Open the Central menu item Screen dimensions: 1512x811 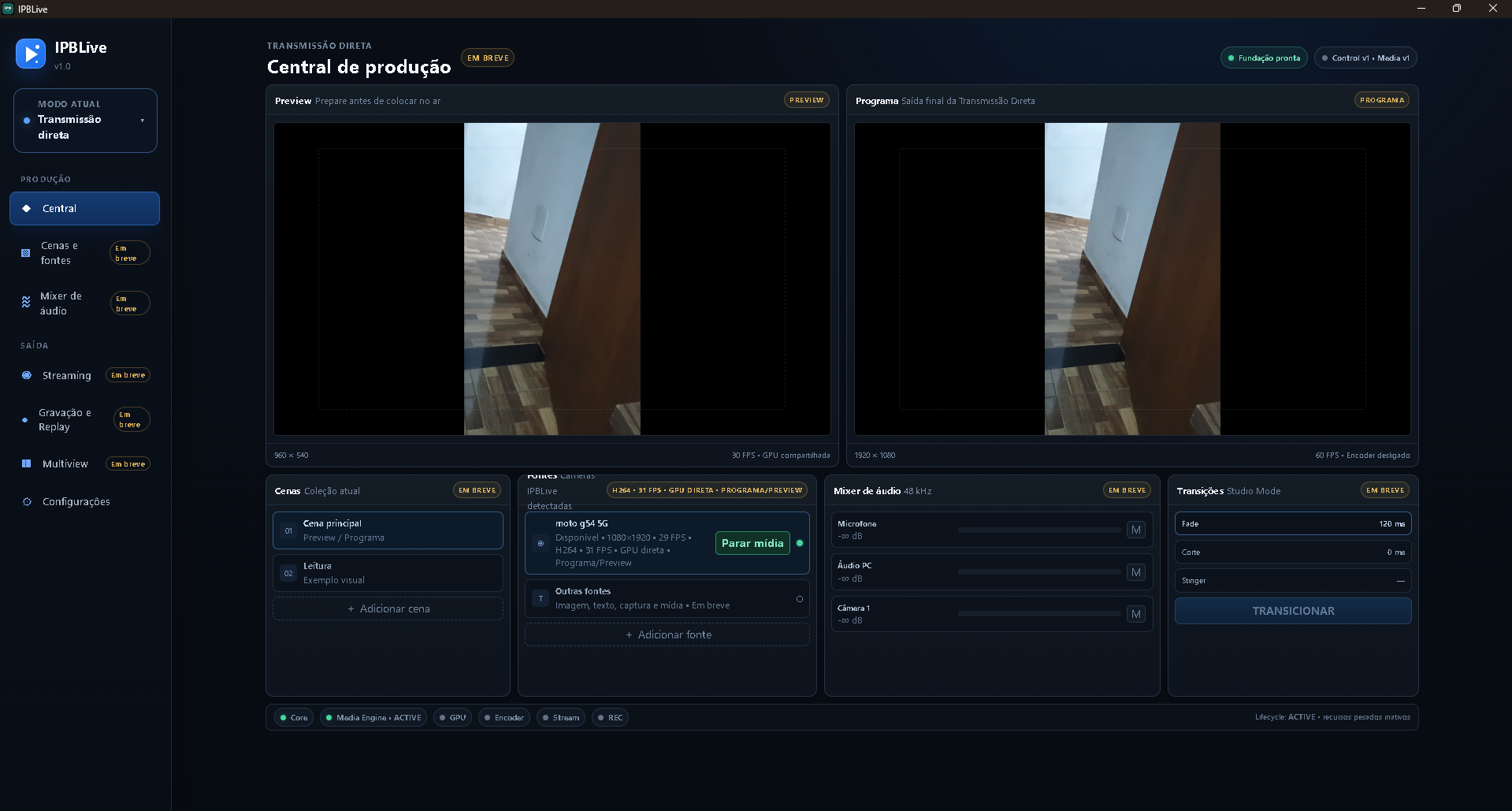point(84,209)
